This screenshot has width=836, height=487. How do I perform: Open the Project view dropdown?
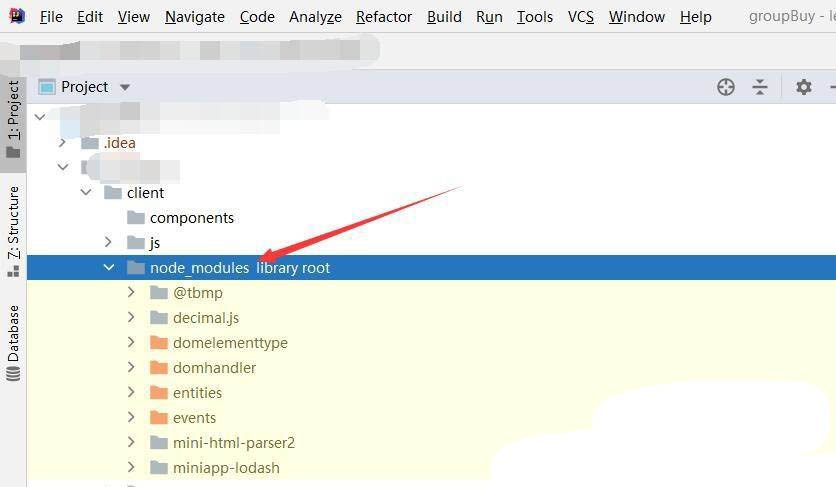pyautogui.click(x=125, y=87)
